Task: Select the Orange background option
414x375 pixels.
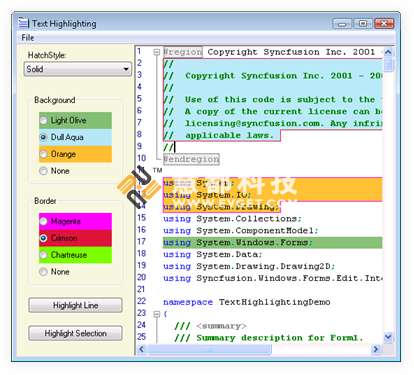Action: click(x=75, y=154)
